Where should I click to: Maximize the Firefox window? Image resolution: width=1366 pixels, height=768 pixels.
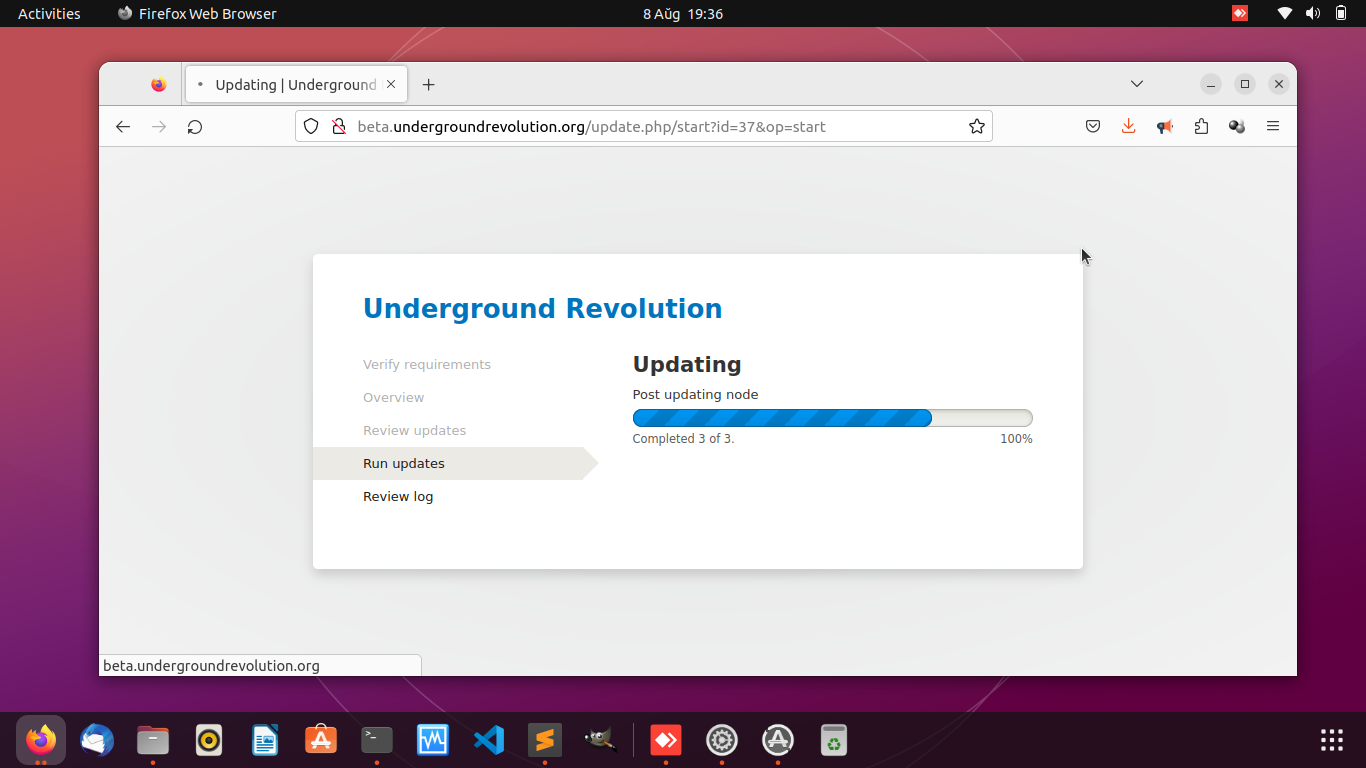(x=1245, y=84)
